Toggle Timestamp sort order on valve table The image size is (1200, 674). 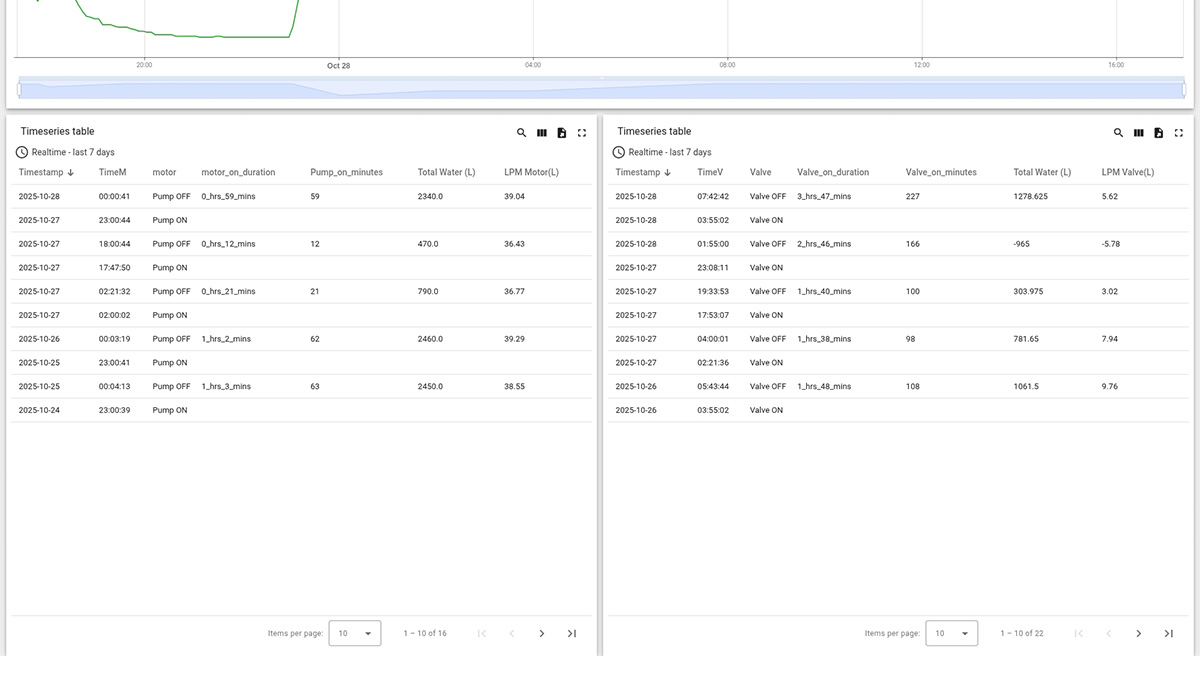643,172
